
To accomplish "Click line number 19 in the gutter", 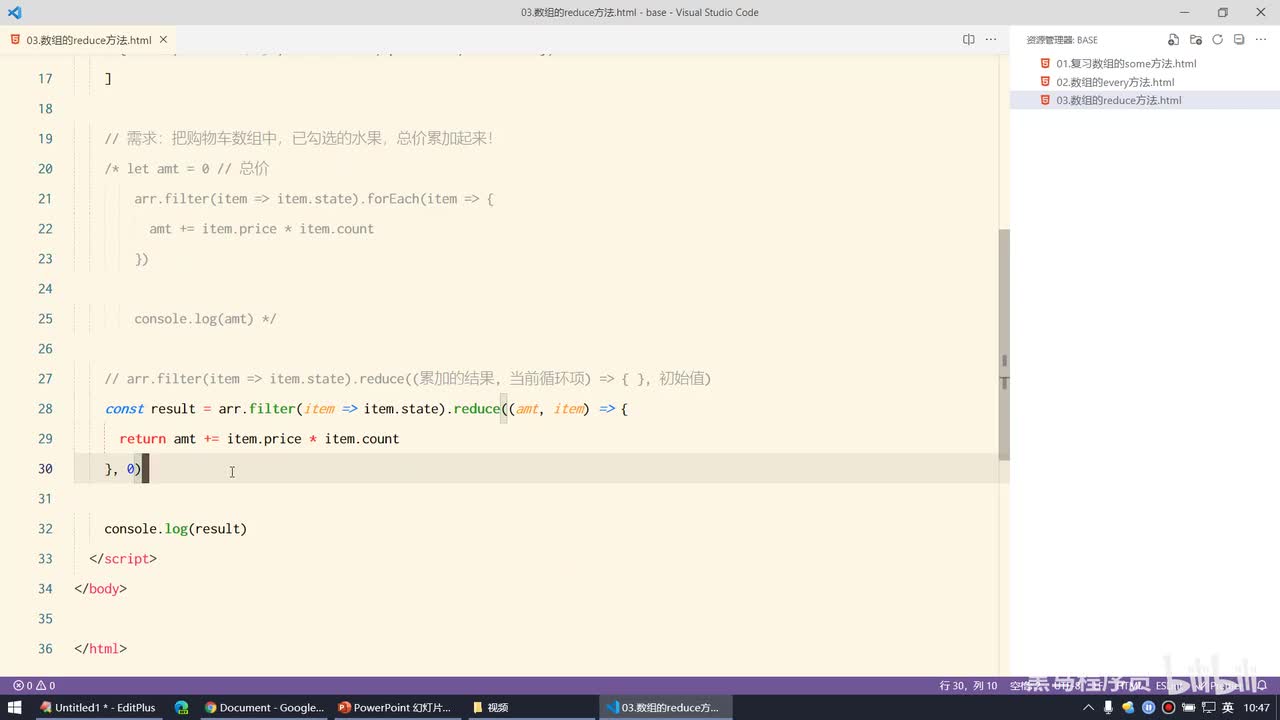I will pos(45,139).
